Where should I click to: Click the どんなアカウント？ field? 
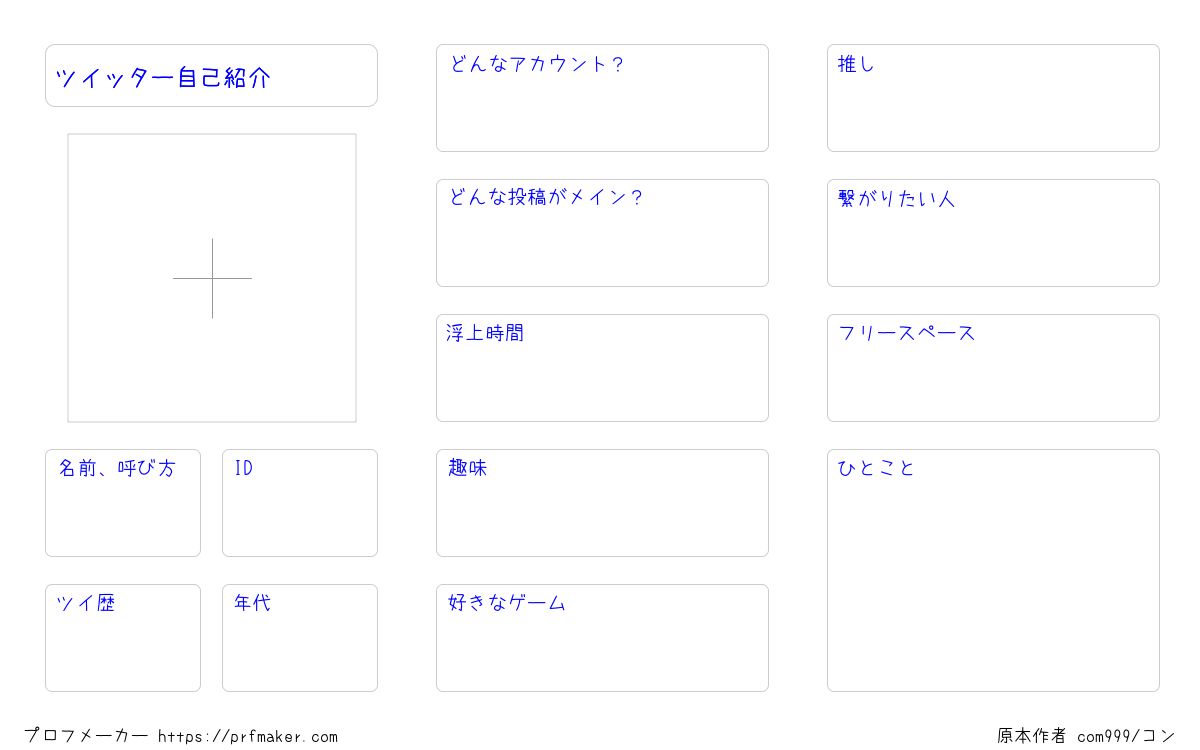[602, 98]
